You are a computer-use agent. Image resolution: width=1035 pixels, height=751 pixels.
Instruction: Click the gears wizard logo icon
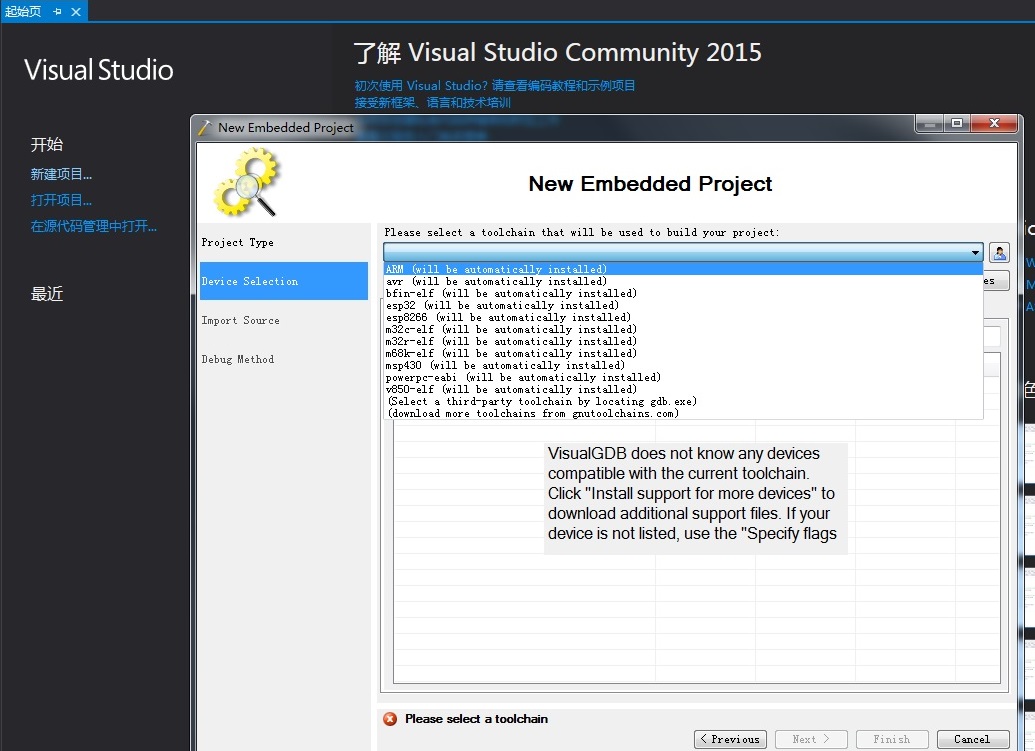coord(246,182)
